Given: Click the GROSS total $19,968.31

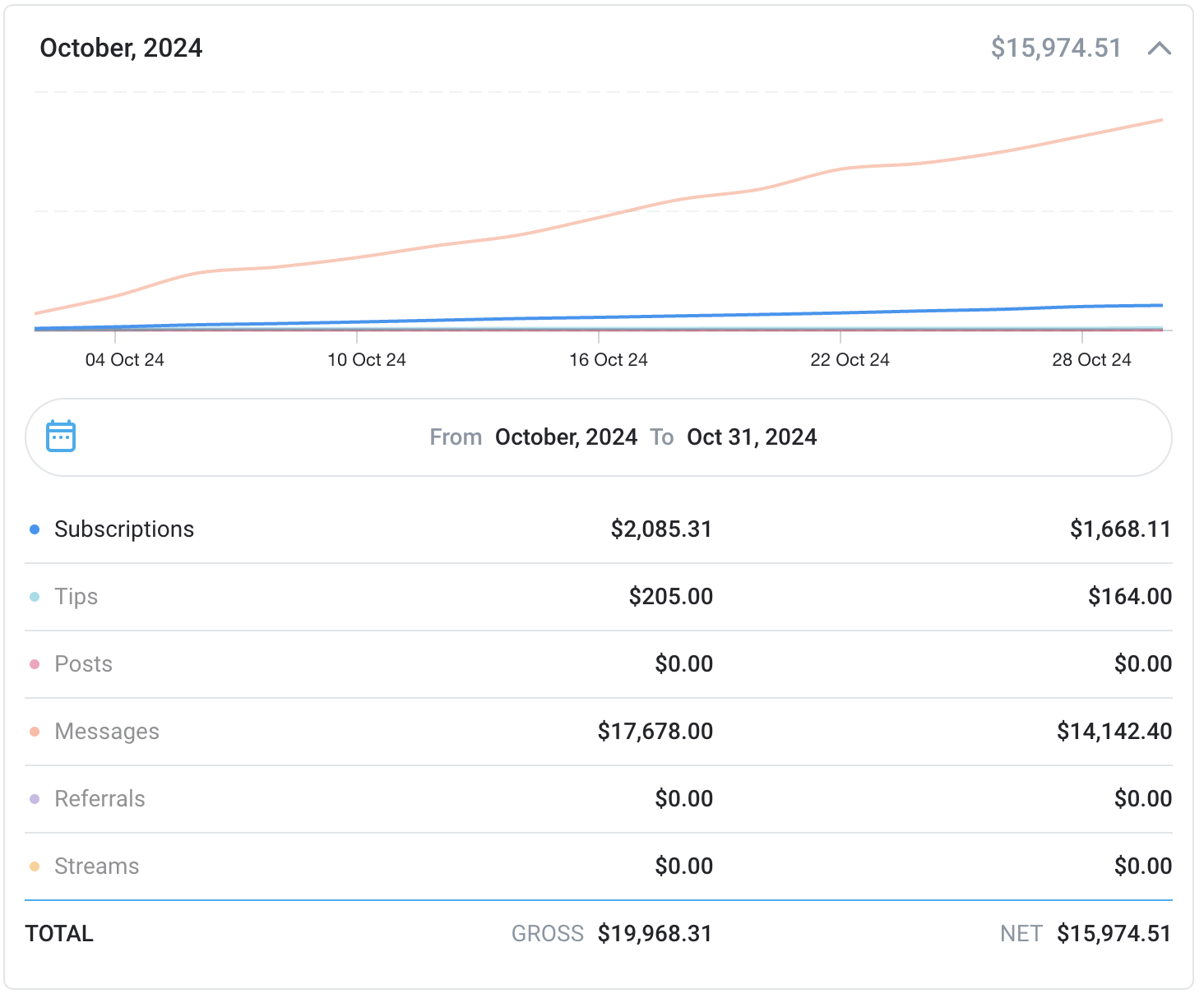Looking at the screenshot, I should click(x=655, y=934).
